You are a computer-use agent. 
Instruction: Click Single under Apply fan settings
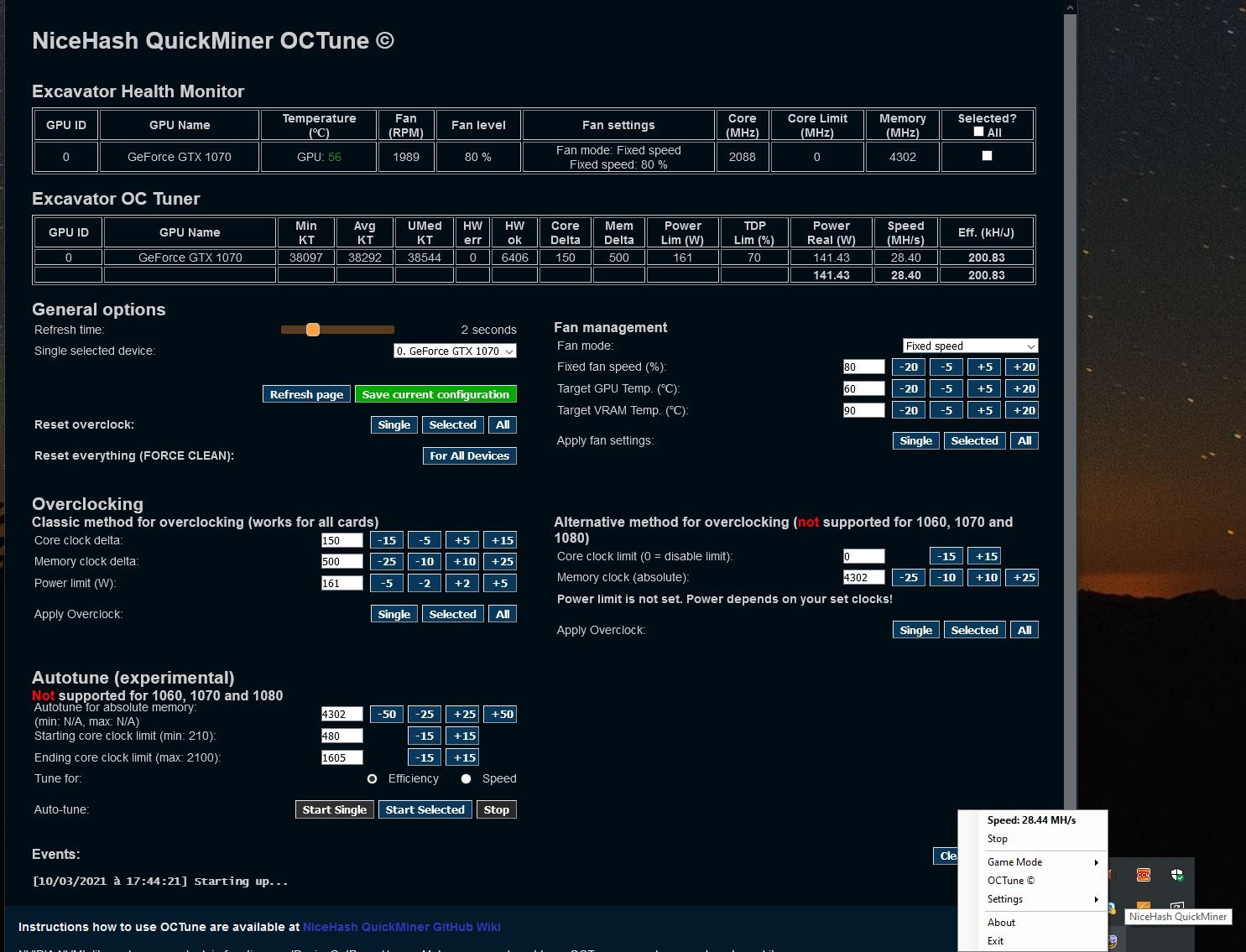pyautogui.click(x=915, y=440)
